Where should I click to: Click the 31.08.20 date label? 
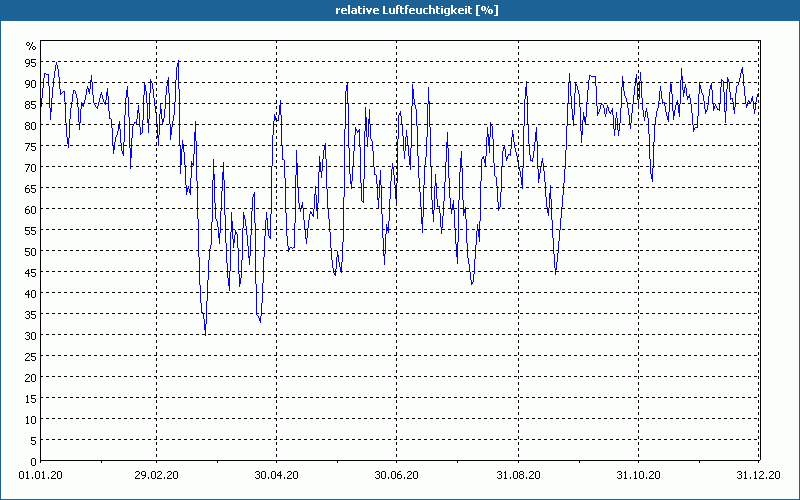518,475
